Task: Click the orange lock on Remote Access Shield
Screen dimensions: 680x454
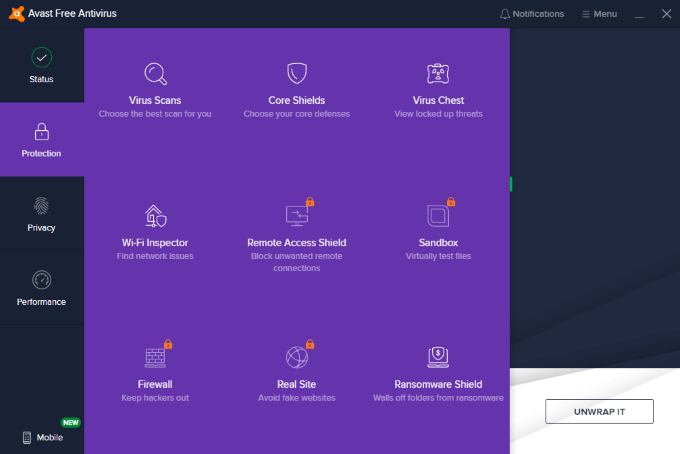Action: 310,202
